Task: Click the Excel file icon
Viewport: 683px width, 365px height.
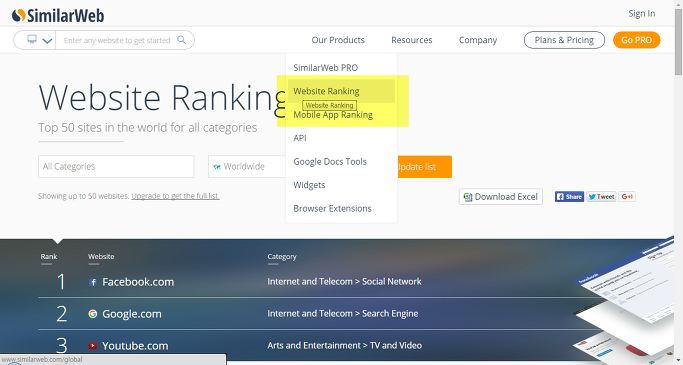Action: point(468,197)
